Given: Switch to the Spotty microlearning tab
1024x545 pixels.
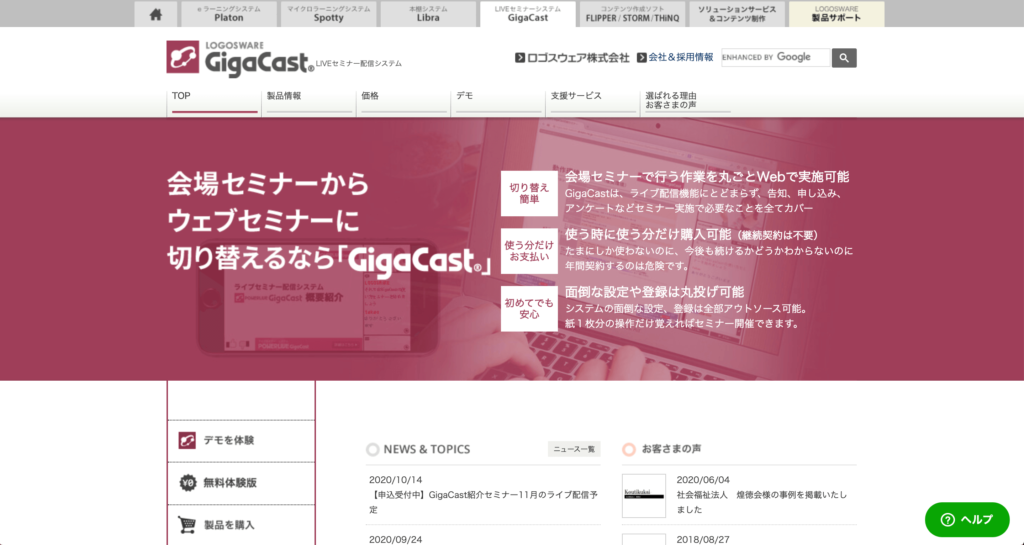Looking at the screenshot, I should point(328,14).
